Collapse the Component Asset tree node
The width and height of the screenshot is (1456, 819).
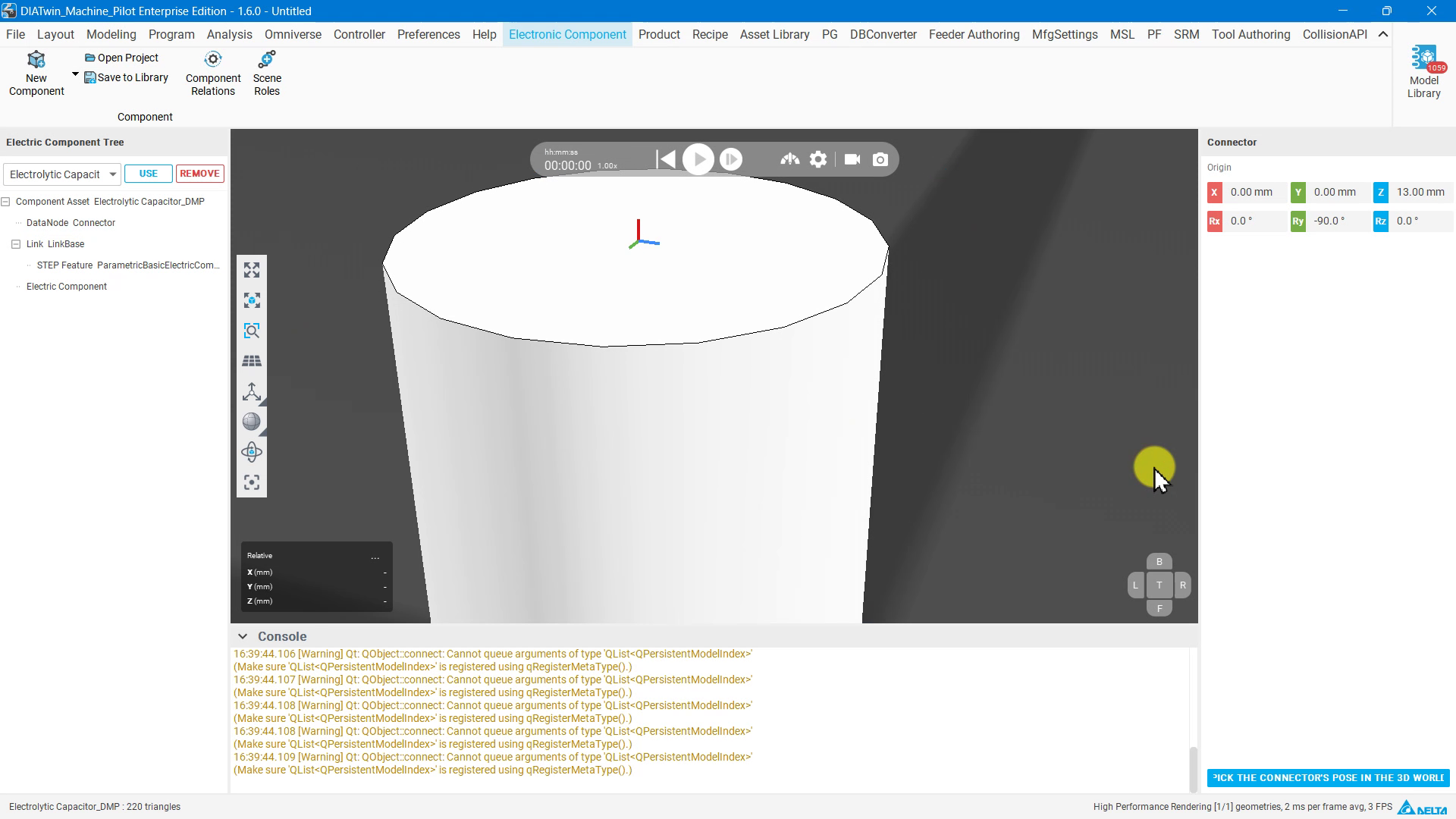point(5,202)
